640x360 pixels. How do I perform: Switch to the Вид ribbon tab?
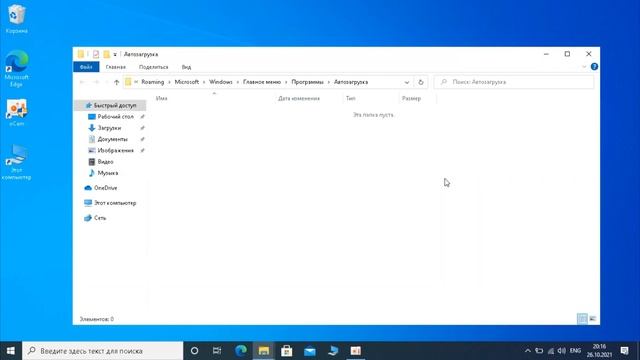click(186, 67)
